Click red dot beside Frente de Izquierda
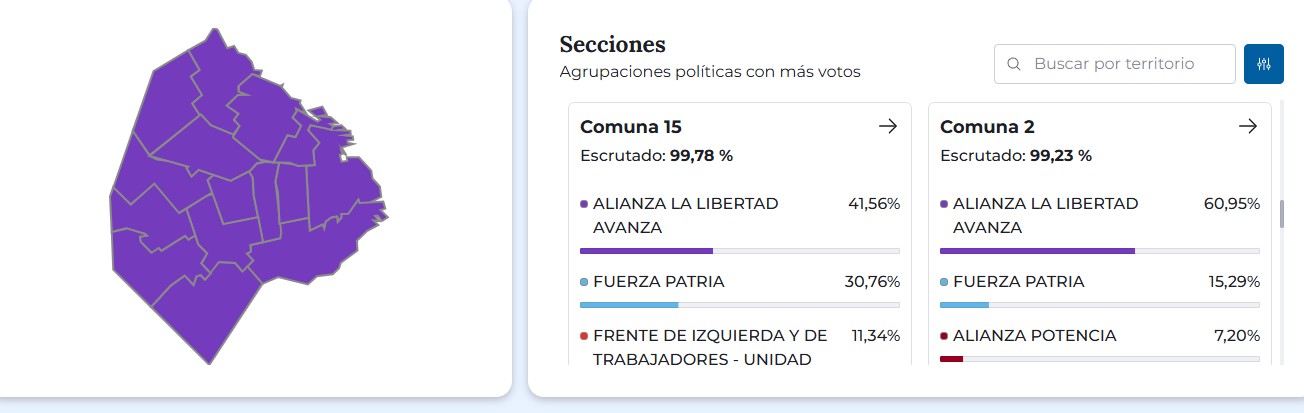 pyautogui.click(x=584, y=336)
